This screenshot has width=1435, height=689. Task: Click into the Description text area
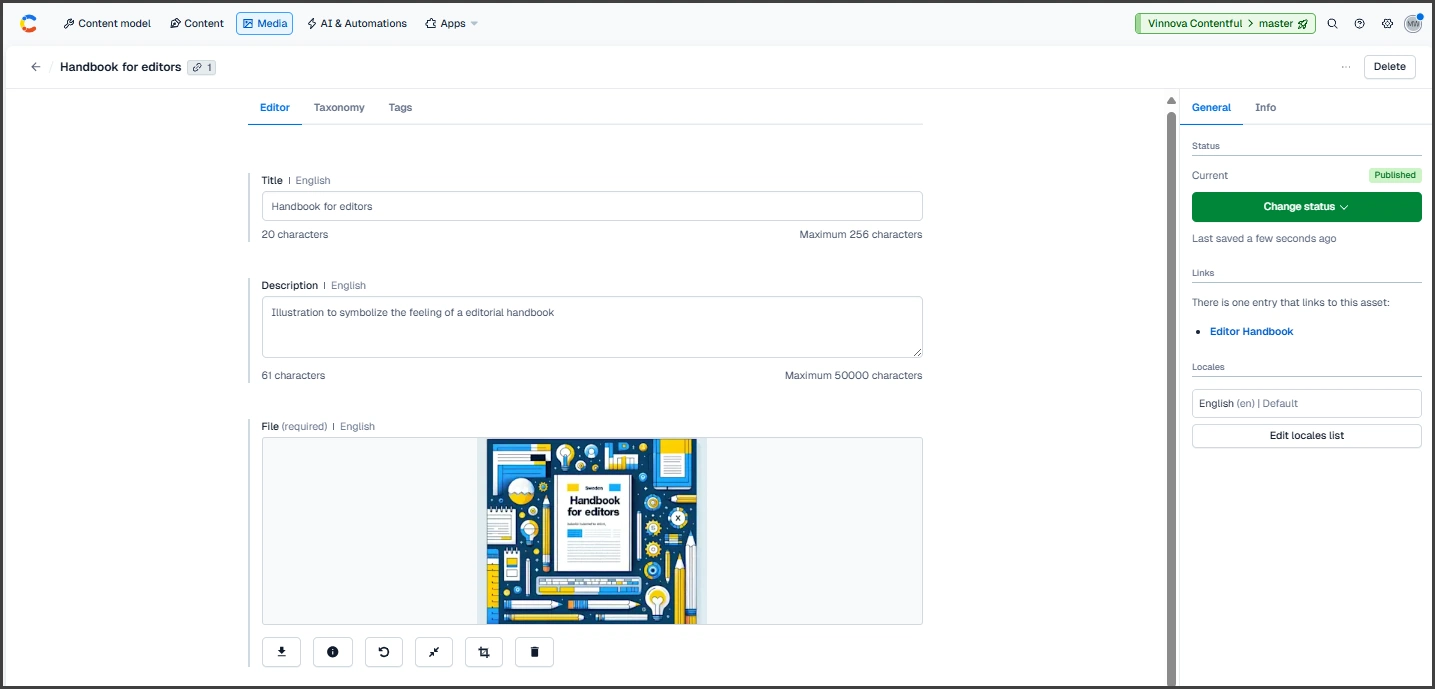[592, 327]
